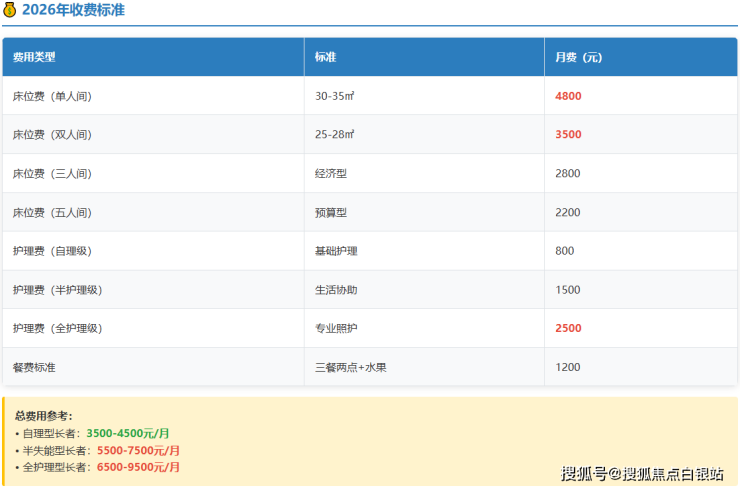Screen dimensions: 740x490
Task: Click the 6500-9500元/月 full-care price range
Action: pyautogui.click(x=138, y=467)
